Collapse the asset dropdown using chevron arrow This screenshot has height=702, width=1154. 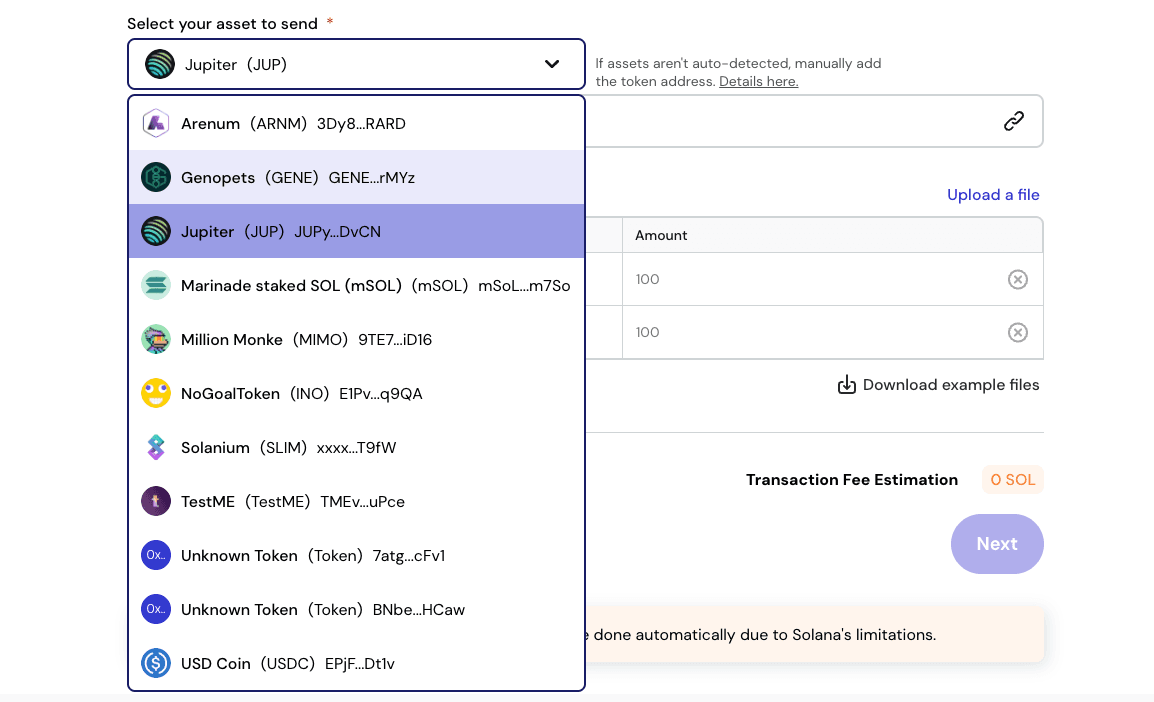[552, 64]
